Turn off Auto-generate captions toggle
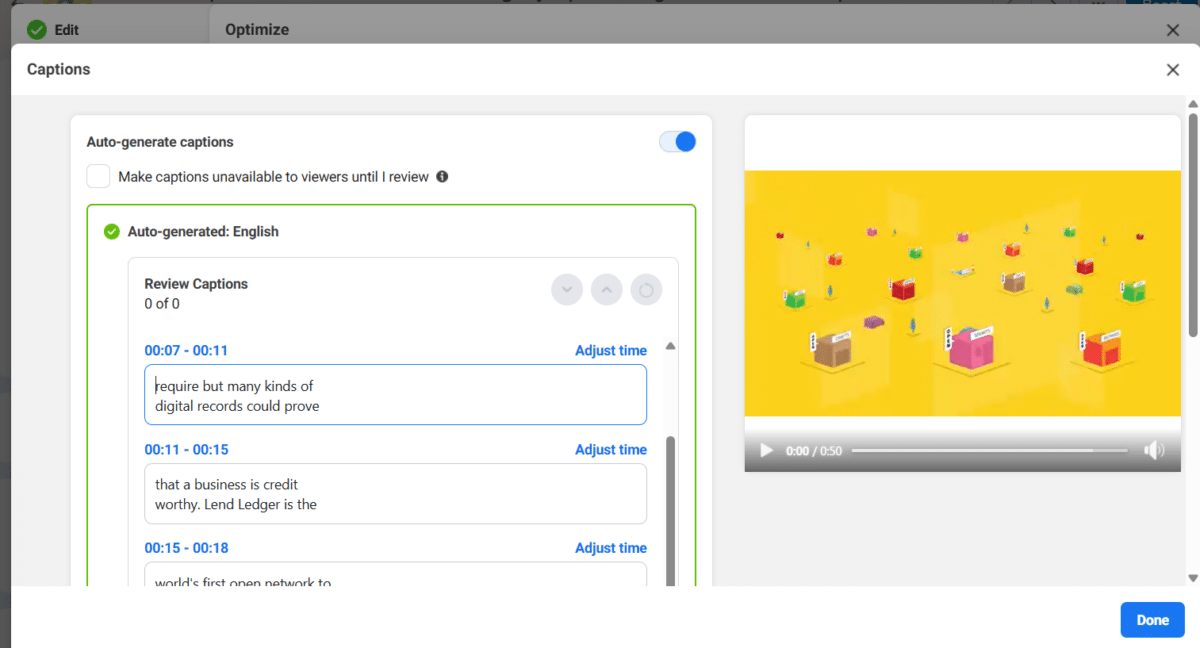The width and height of the screenshot is (1200, 648). click(677, 142)
